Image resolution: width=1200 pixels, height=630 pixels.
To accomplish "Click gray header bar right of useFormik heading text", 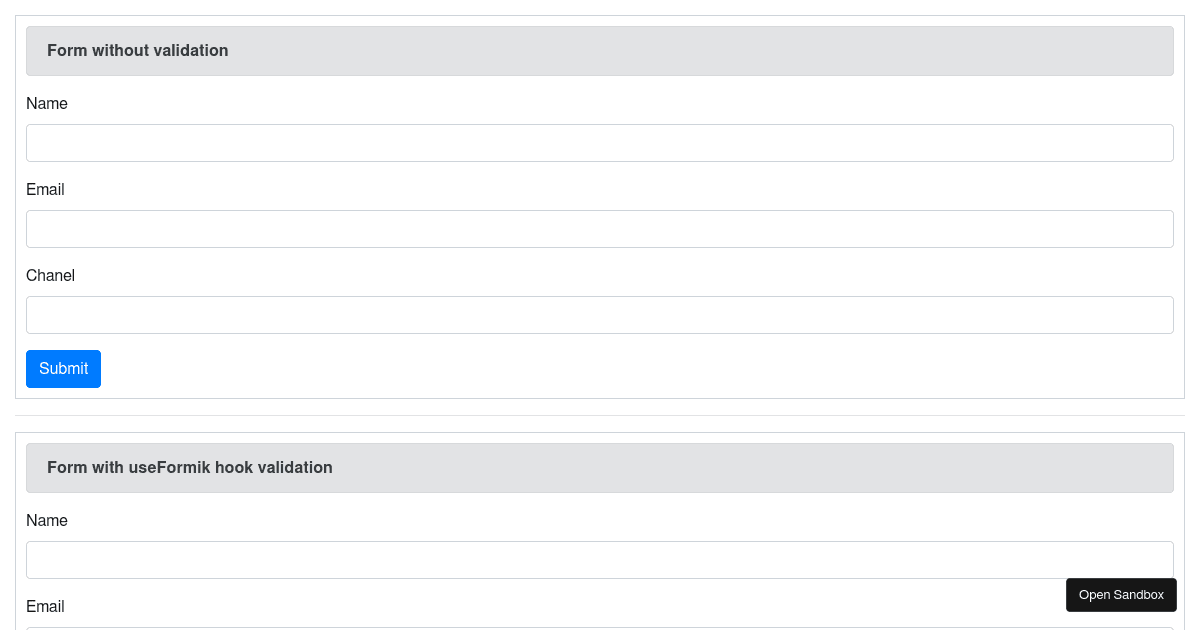I will (x=750, y=468).
